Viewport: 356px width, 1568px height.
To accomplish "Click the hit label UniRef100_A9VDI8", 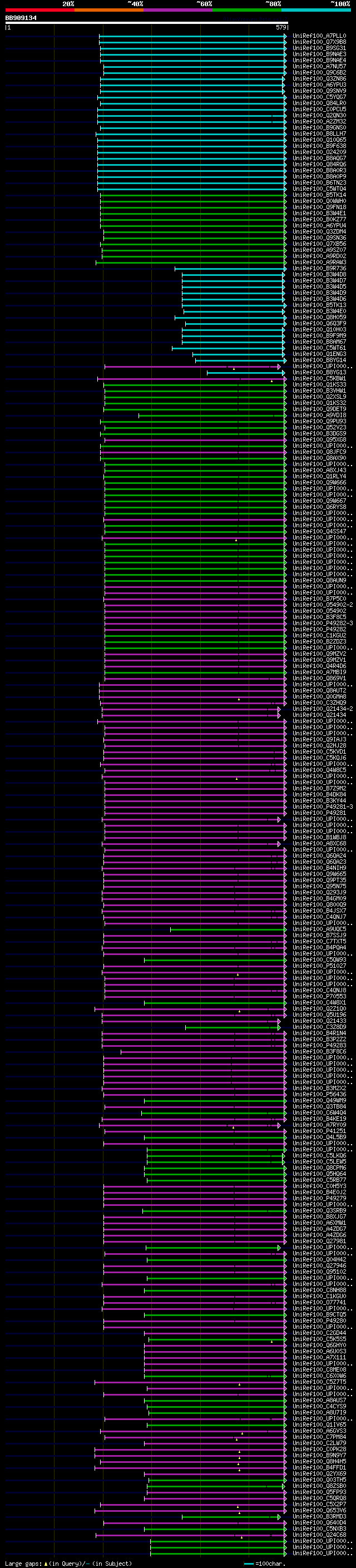I will (319, 415).
